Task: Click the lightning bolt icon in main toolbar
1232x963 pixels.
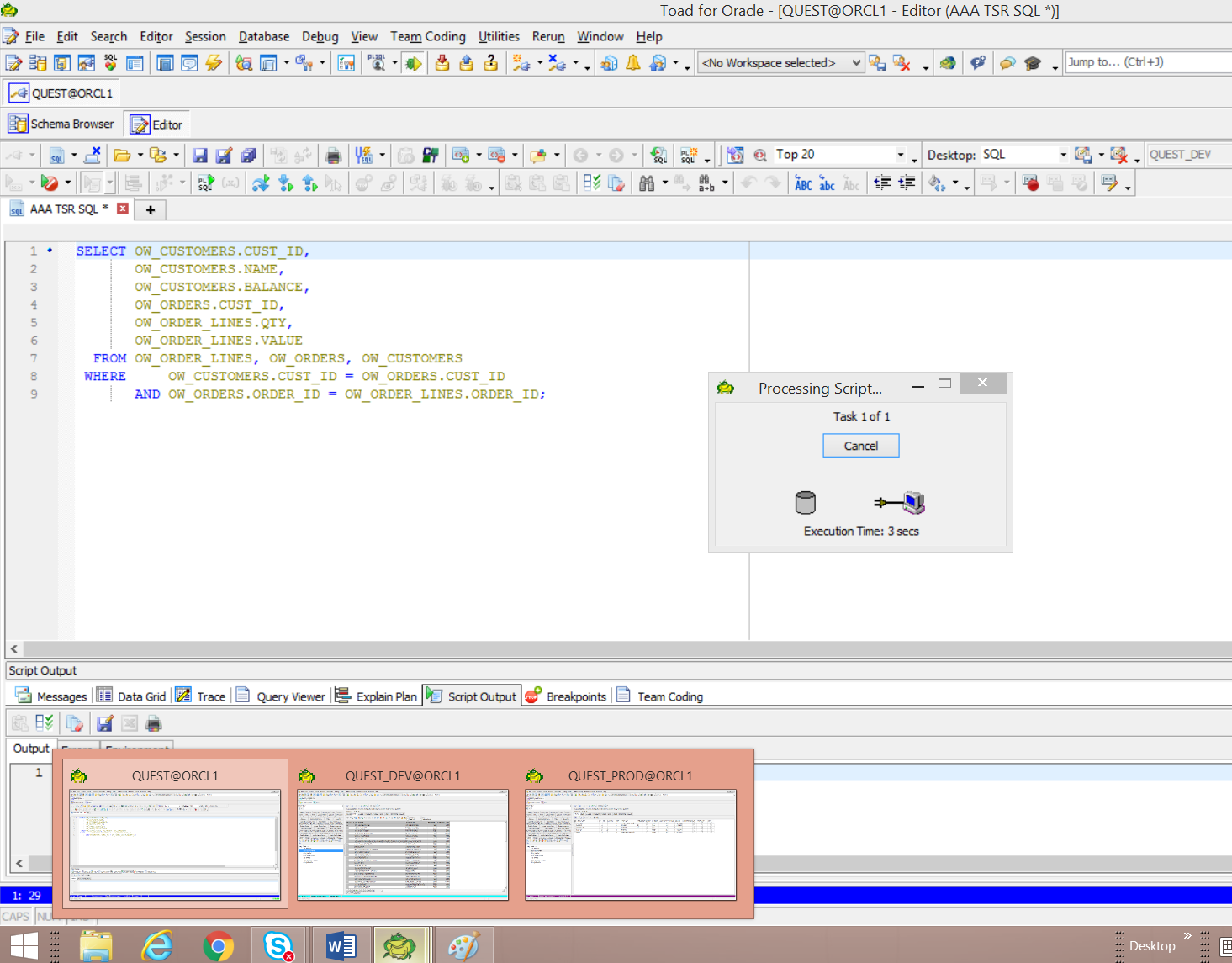Action: click(214, 63)
